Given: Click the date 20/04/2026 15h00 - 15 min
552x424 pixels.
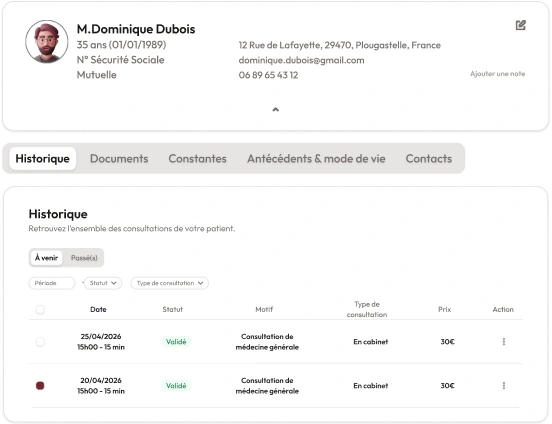Looking at the screenshot, I should pyautogui.click(x=101, y=386).
